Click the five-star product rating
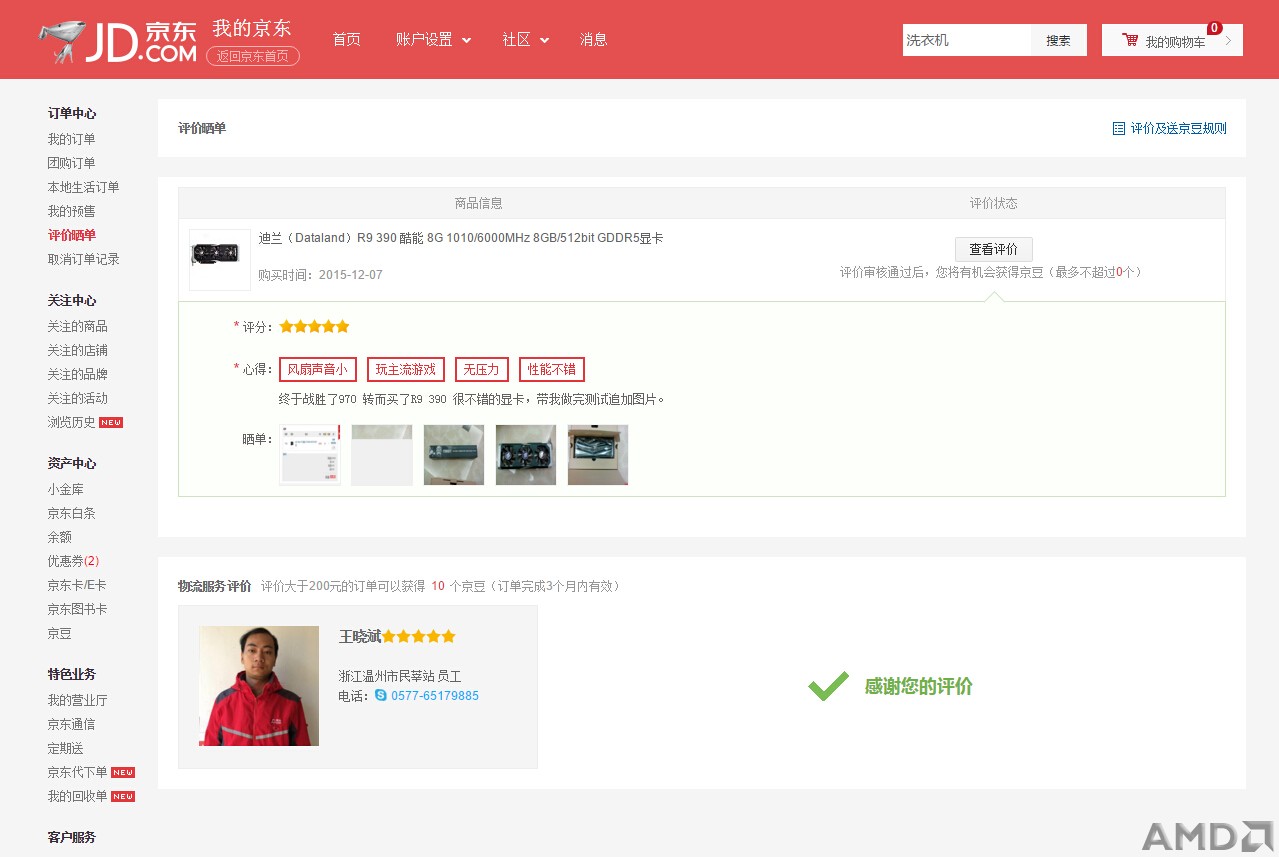Viewport: 1279px width, 857px height. tap(314, 326)
